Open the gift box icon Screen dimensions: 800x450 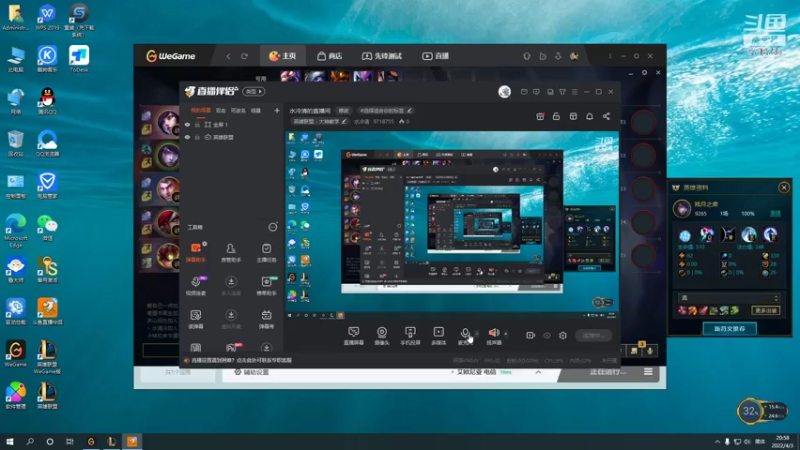[x=540, y=116]
